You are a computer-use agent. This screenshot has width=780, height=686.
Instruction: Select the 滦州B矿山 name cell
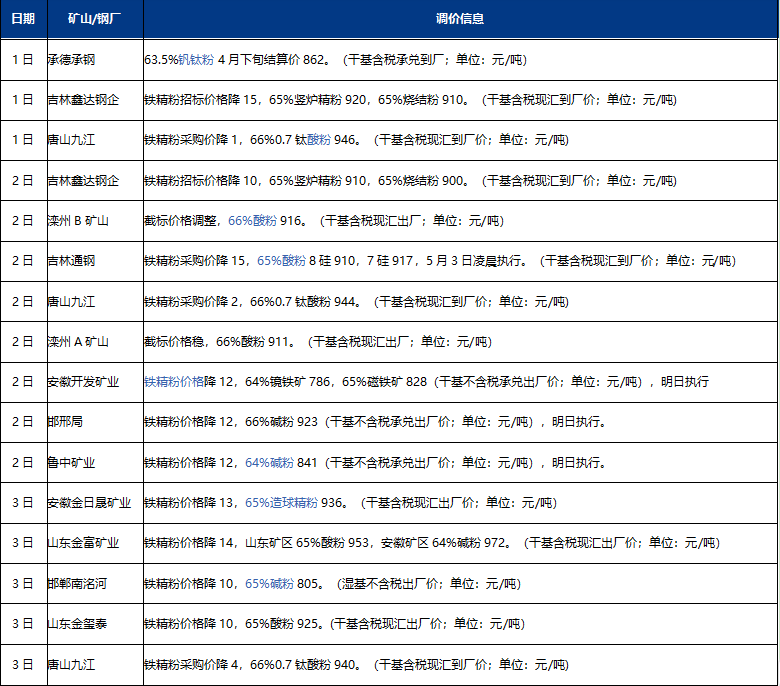tap(78, 220)
